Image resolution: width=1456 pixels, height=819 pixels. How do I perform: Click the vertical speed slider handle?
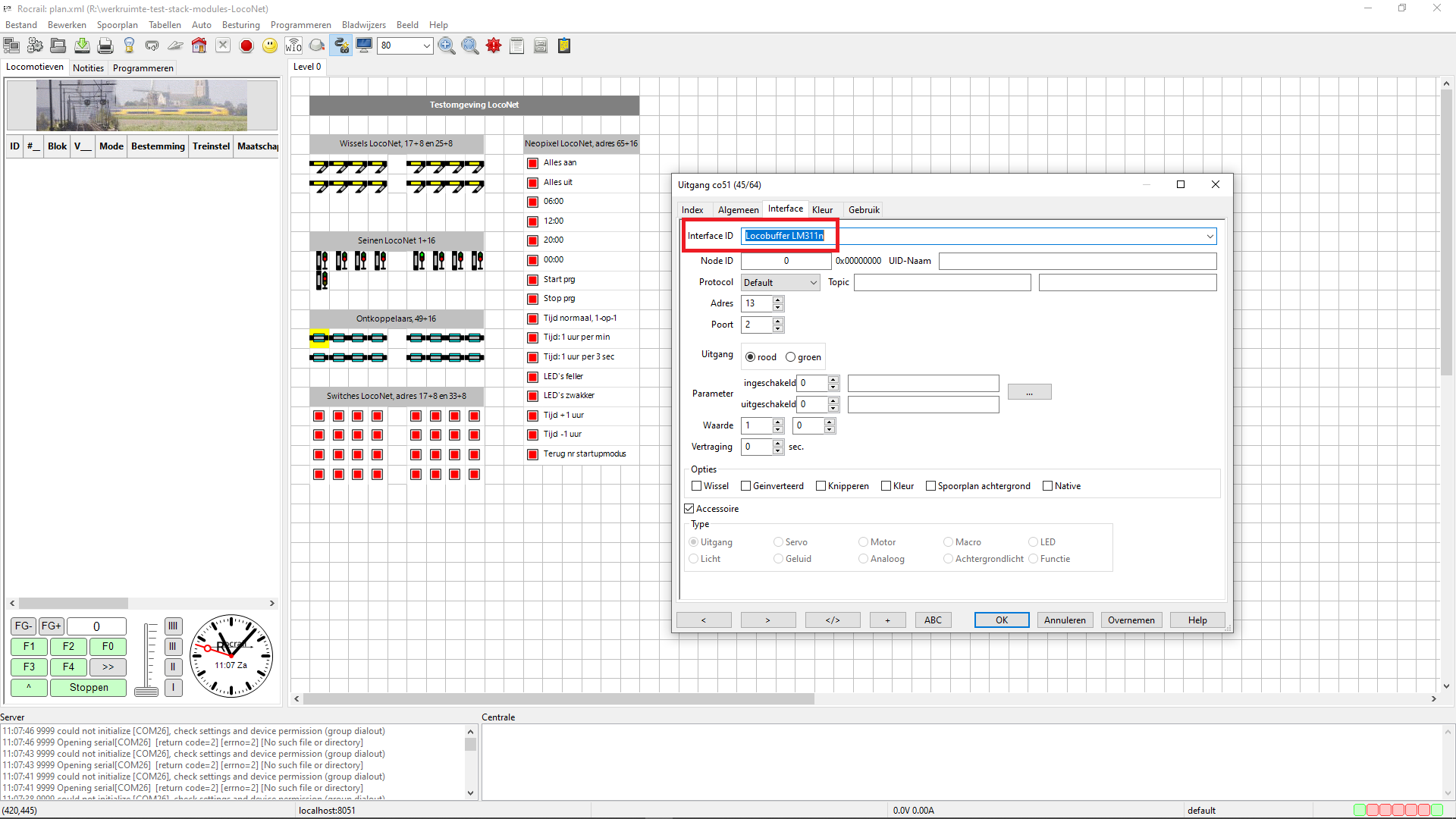146,691
